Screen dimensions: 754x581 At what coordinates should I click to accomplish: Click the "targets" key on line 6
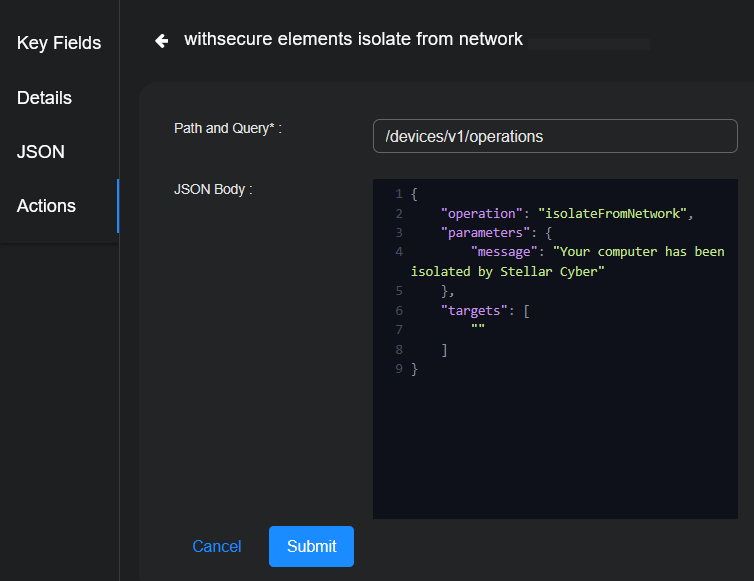(474, 310)
